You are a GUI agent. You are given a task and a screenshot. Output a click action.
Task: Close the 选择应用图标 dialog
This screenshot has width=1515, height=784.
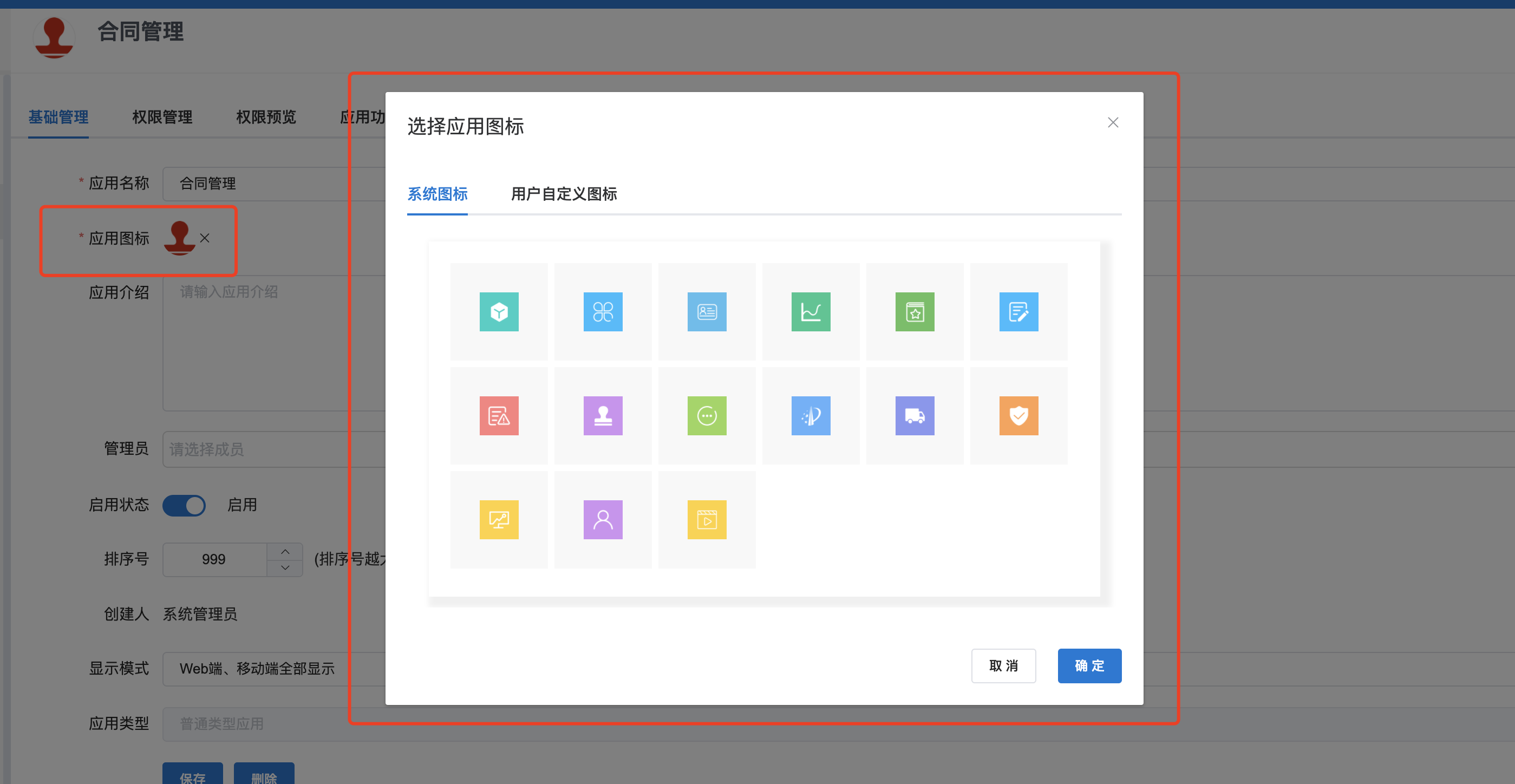pos(1113,122)
